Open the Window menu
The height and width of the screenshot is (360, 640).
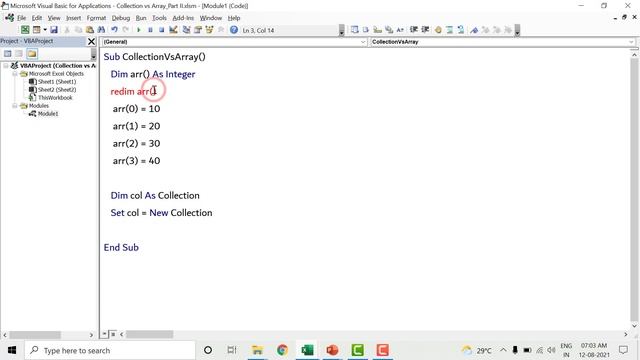[211, 18]
